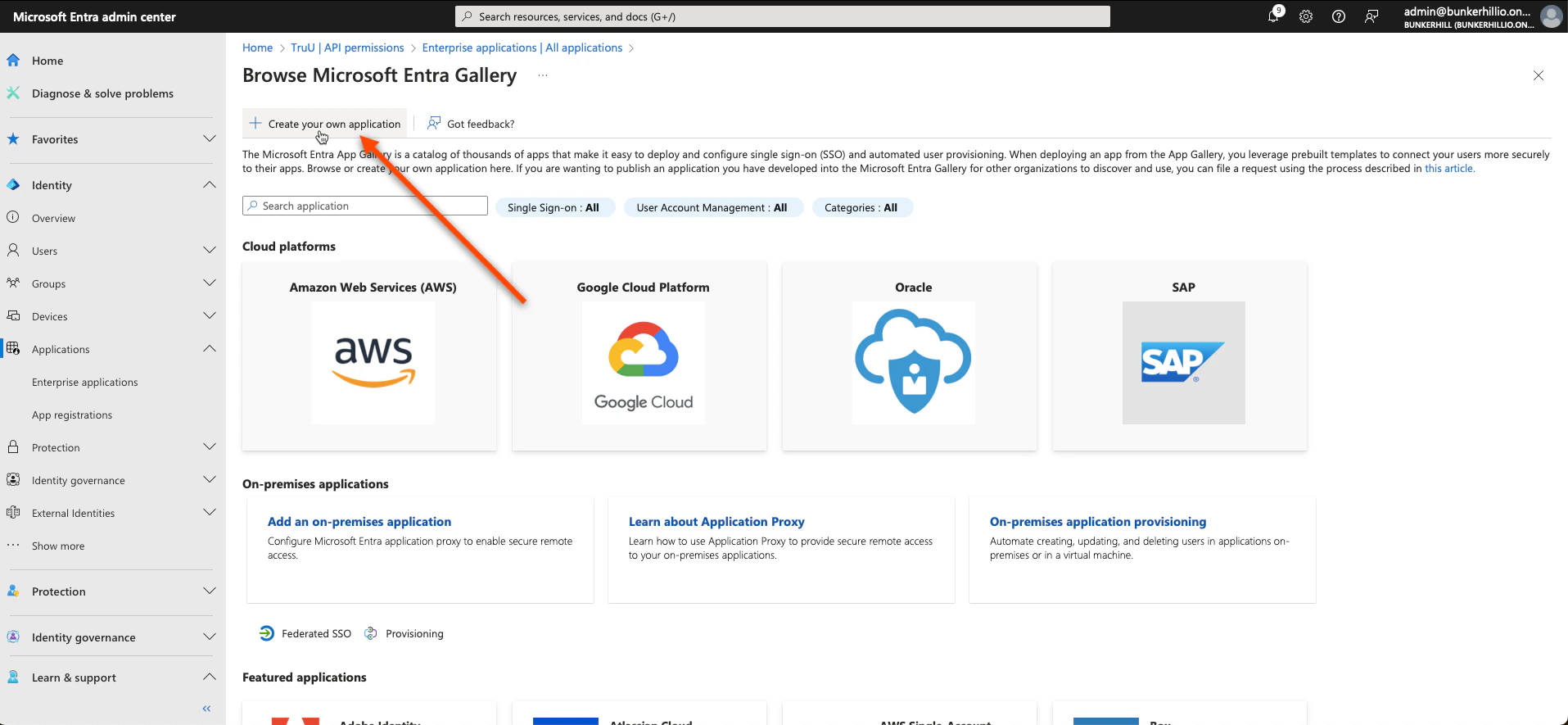Click the Learn & support icon

(x=13, y=677)
